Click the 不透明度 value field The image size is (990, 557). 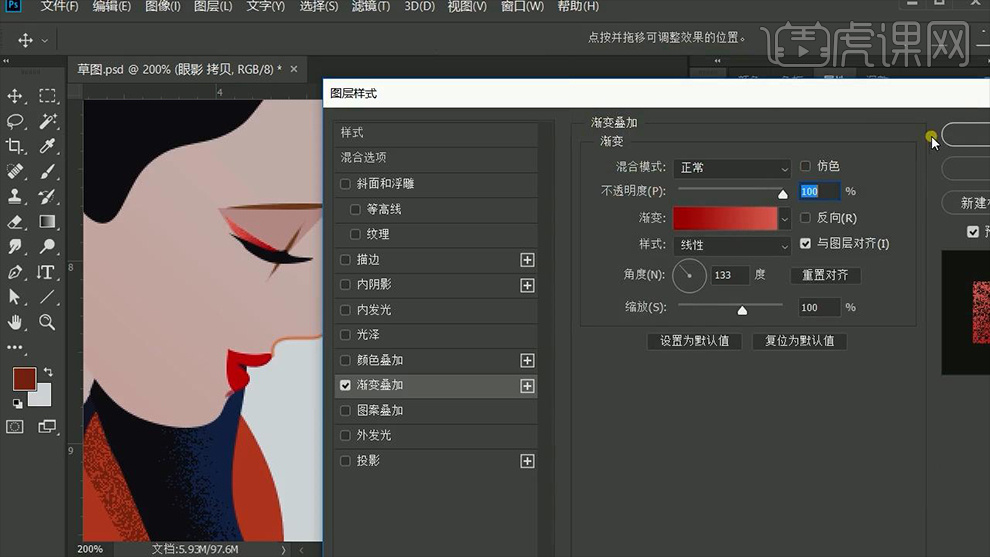tap(819, 191)
